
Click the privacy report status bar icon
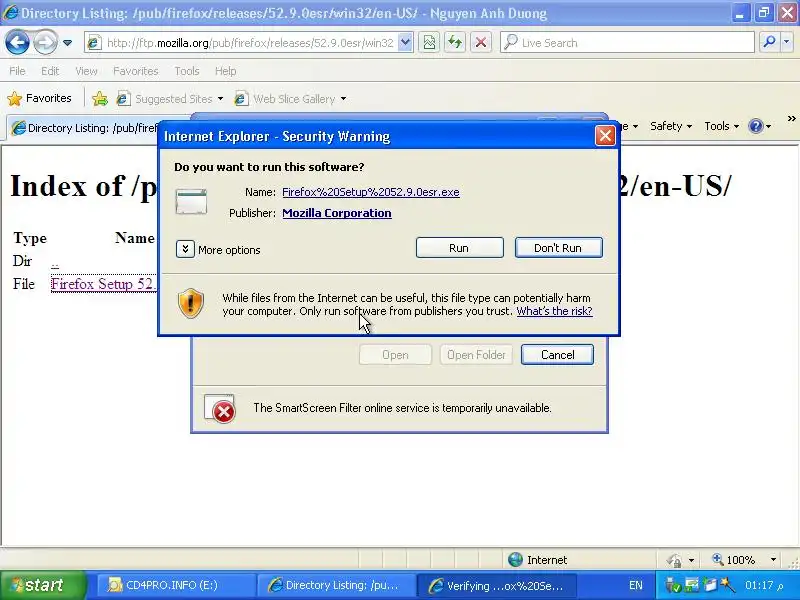[674, 560]
